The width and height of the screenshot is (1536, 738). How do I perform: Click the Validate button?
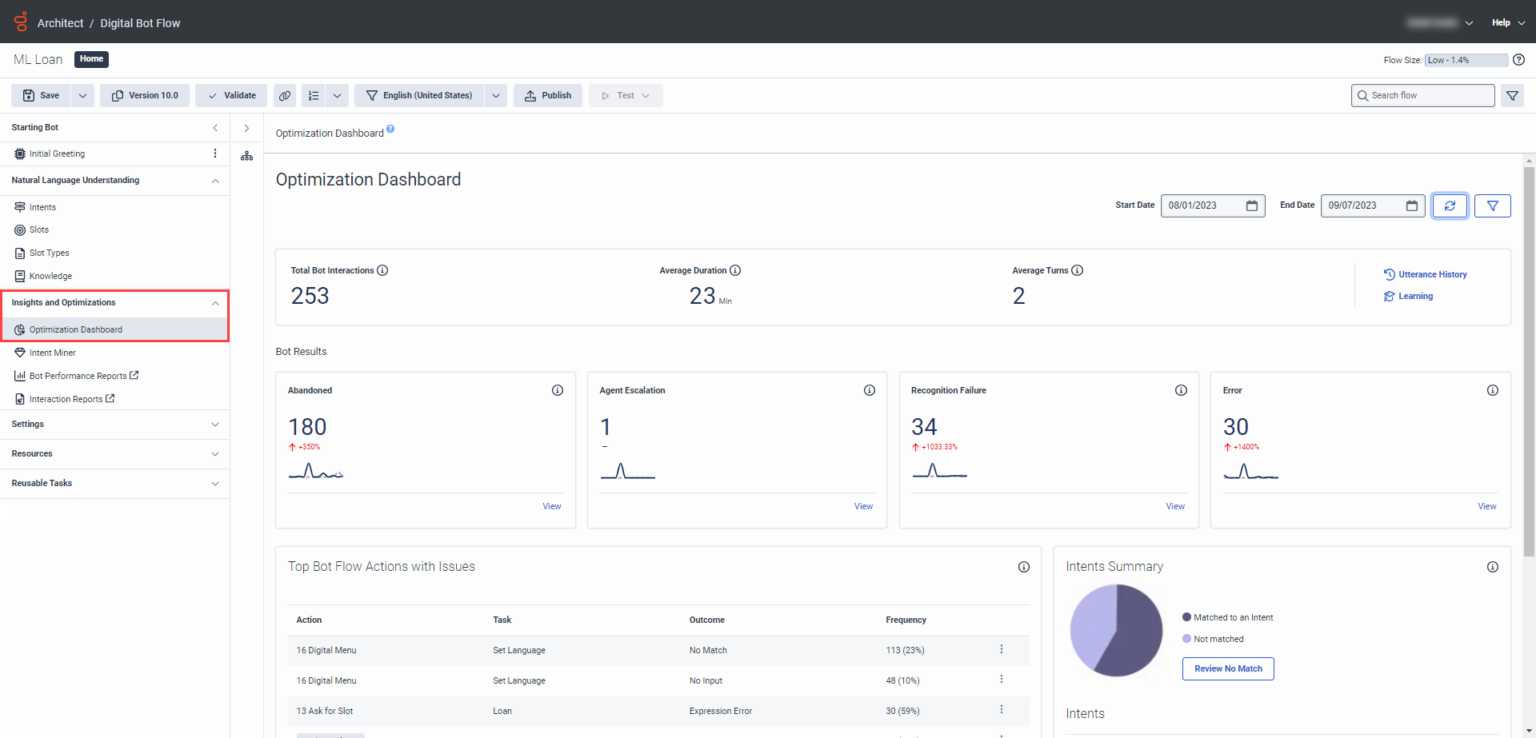(230, 95)
